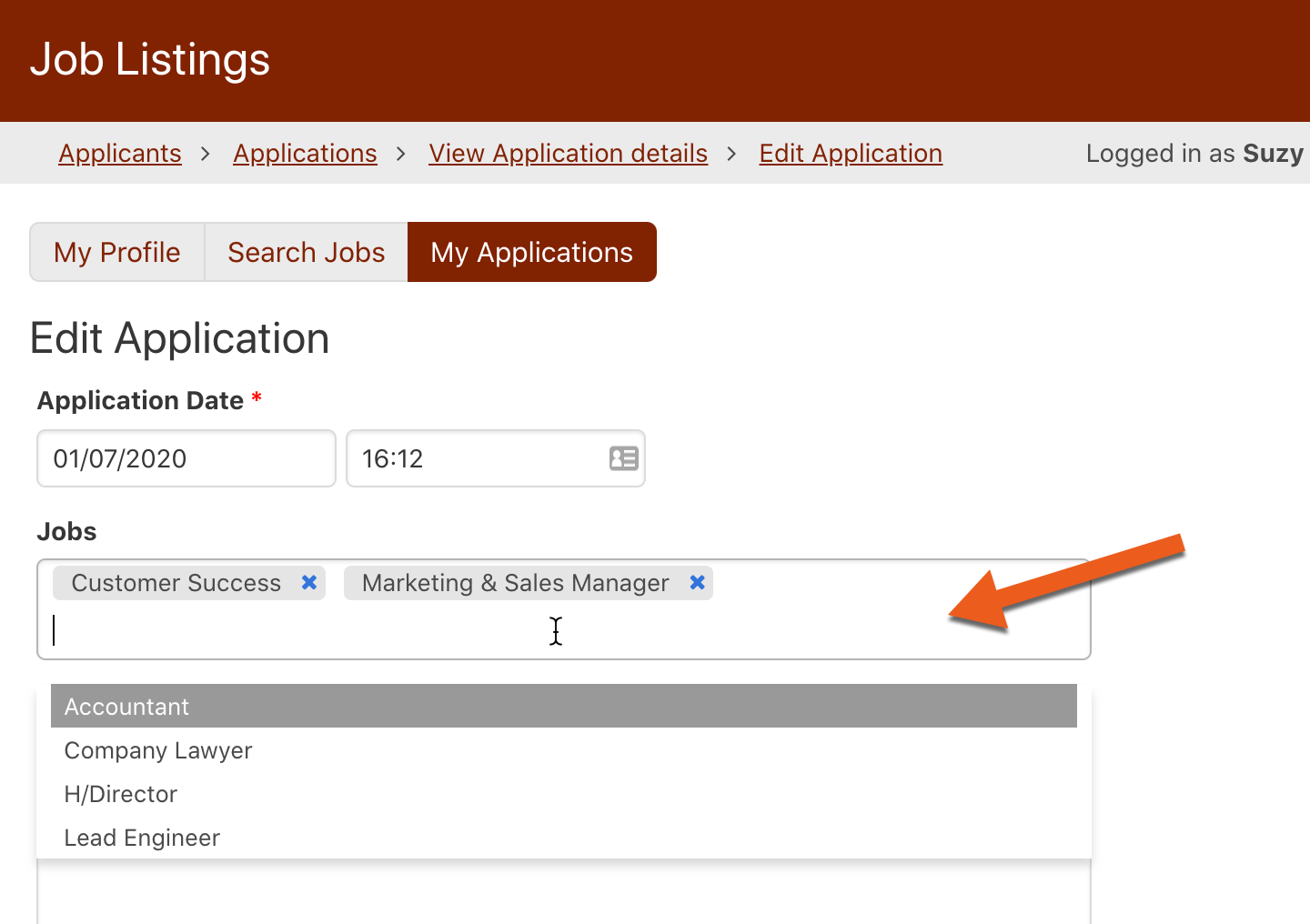Switch to the My Profile tab
The image size is (1310, 924).
click(x=117, y=252)
